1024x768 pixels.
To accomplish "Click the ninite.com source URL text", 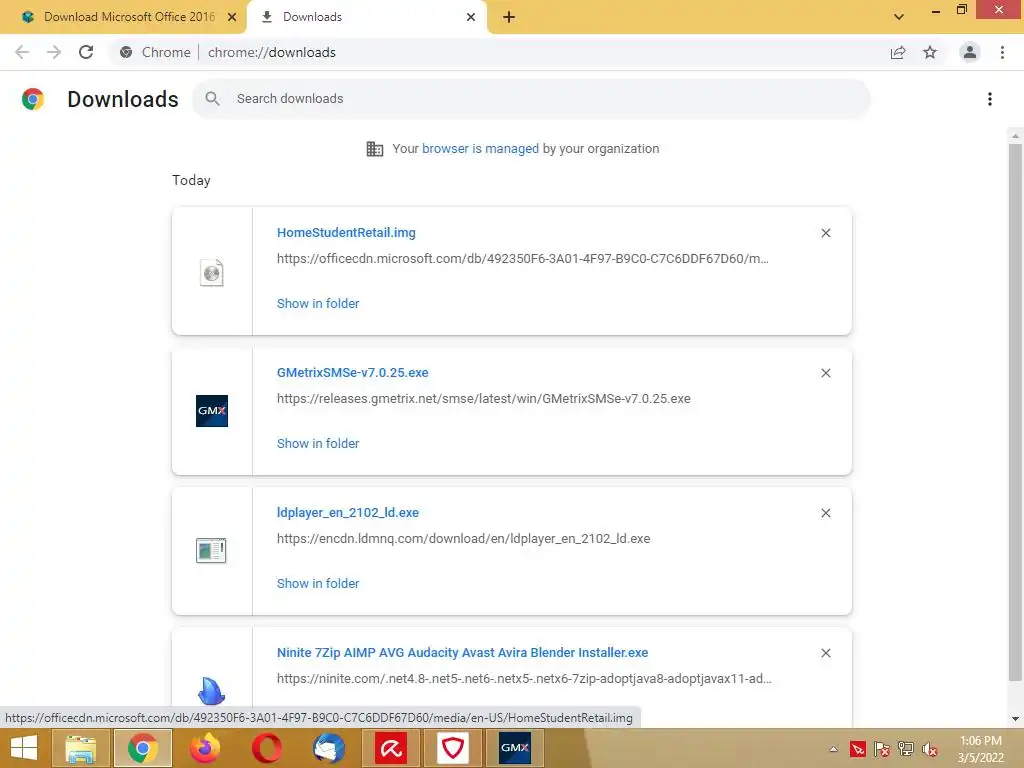I will [x=524, y=679].
